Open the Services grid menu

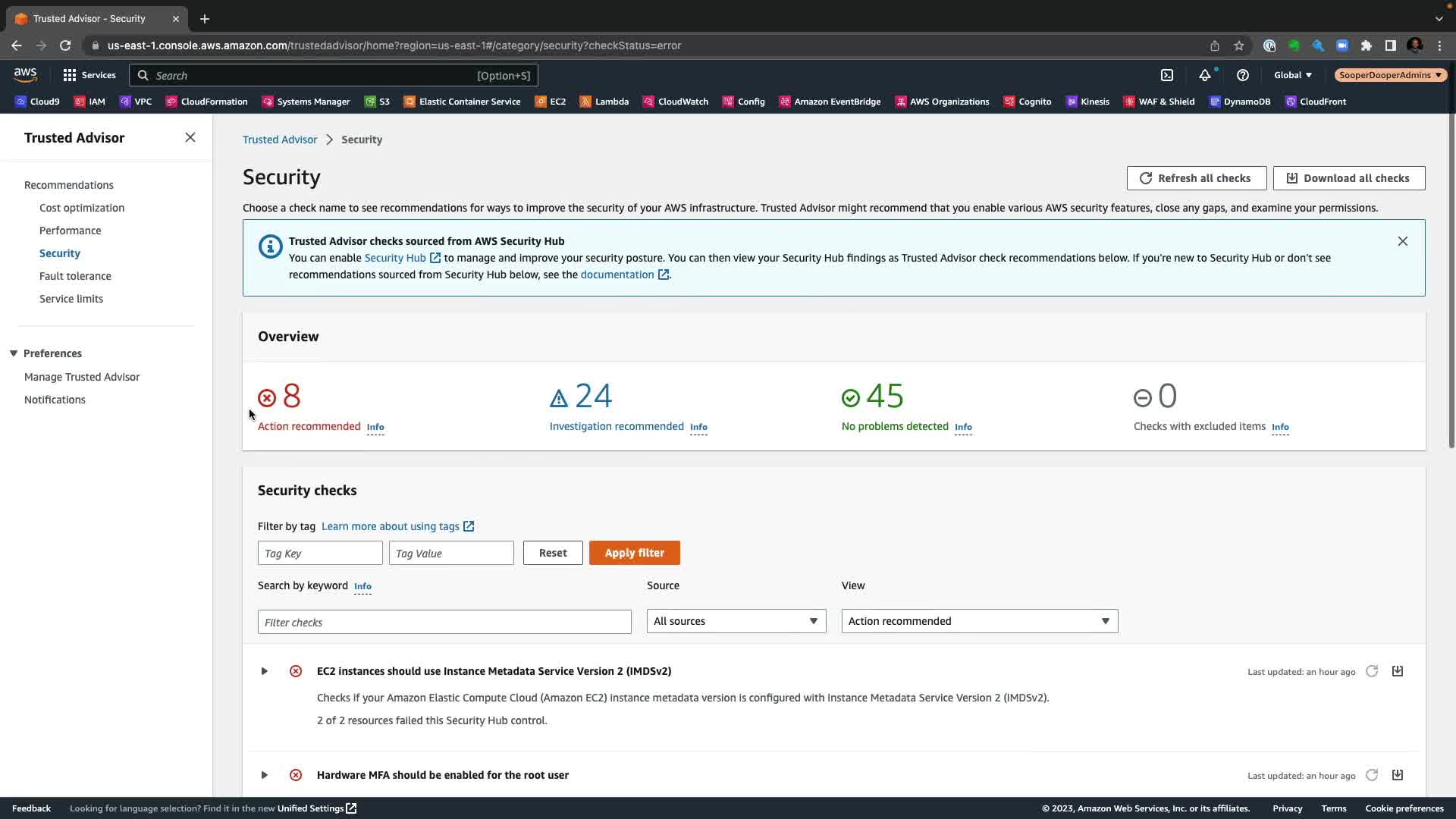pyautogui.click(x=89, y=75)
